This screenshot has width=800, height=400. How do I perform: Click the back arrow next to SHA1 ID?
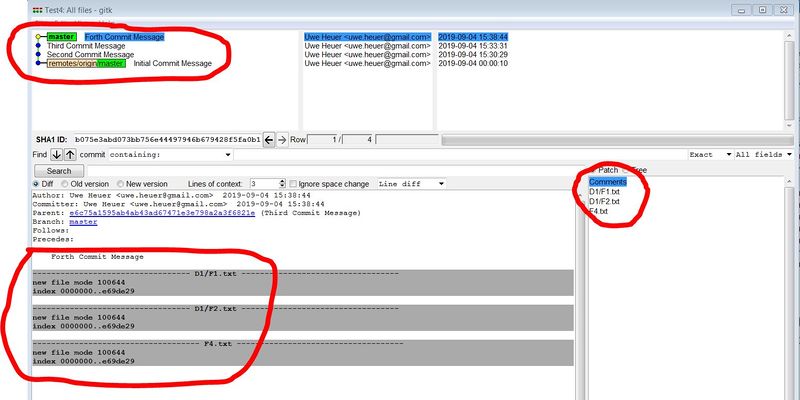pos(269,140)
